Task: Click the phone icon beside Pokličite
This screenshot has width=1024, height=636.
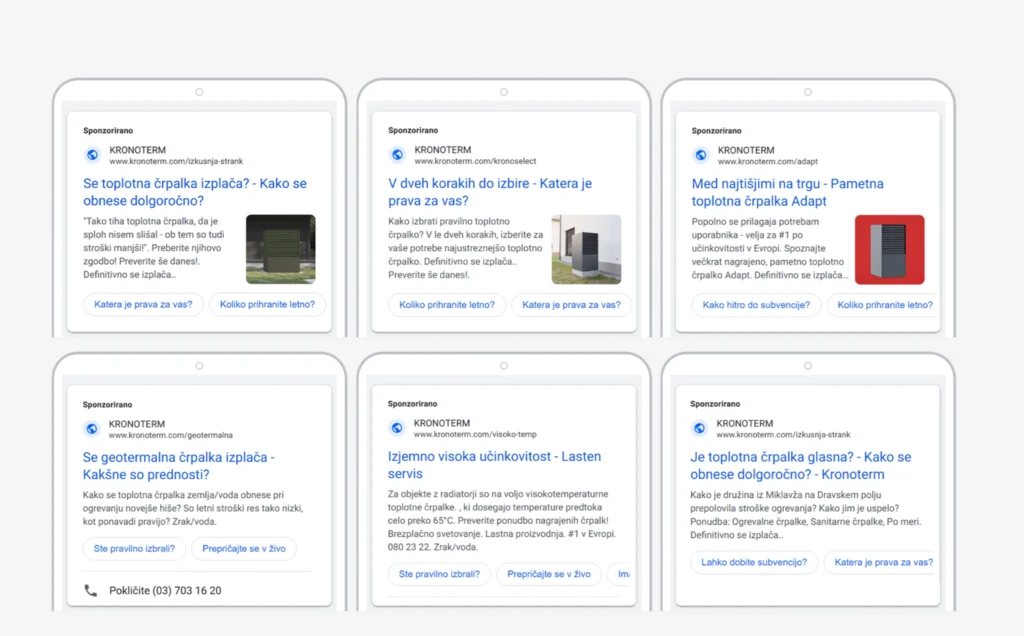Action: [x=91, y=590]
